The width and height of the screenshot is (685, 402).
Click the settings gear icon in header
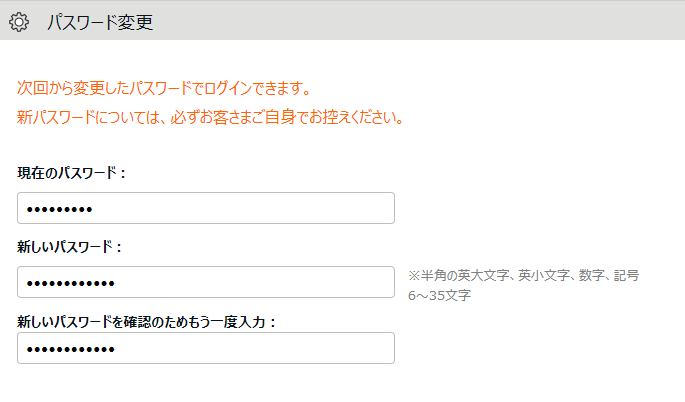(19, 21)
